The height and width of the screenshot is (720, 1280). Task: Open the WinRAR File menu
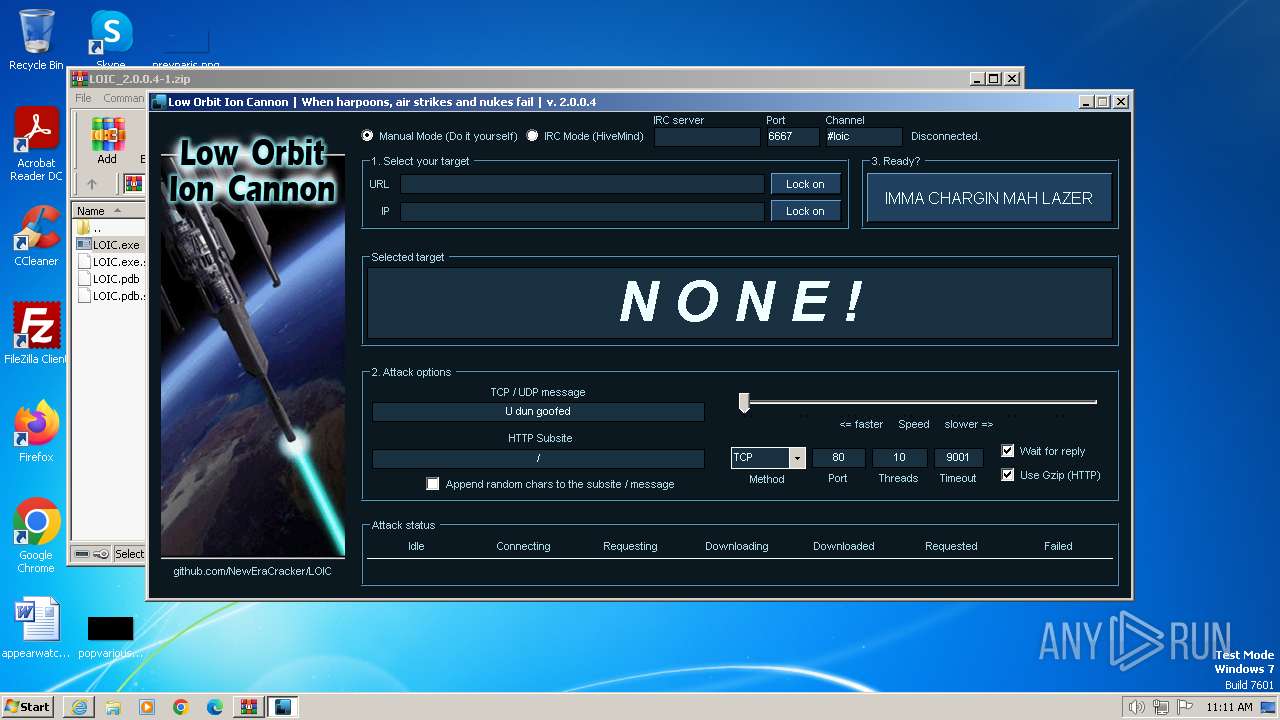click(83, 98)
